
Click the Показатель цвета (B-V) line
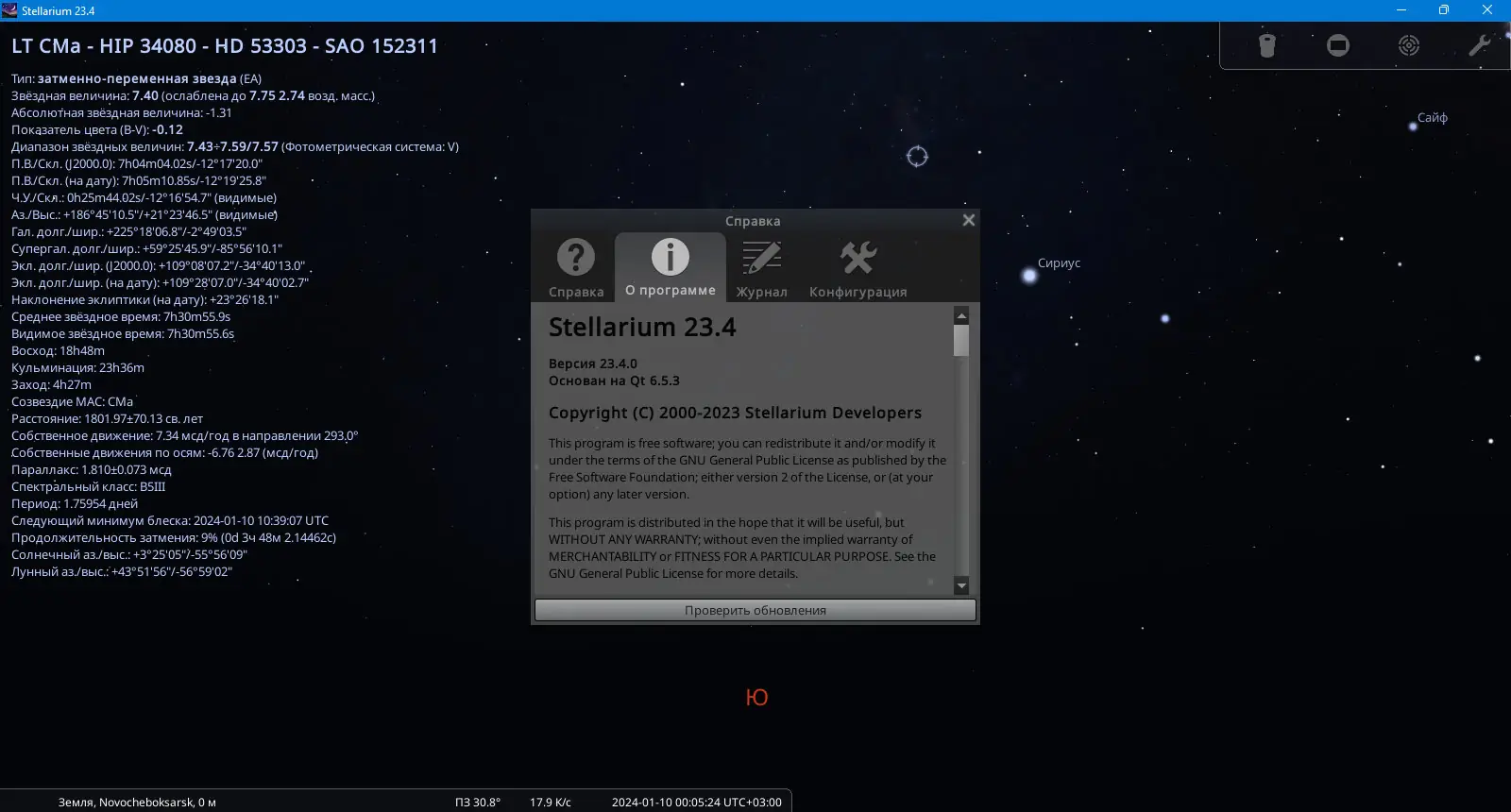point(97,129)
